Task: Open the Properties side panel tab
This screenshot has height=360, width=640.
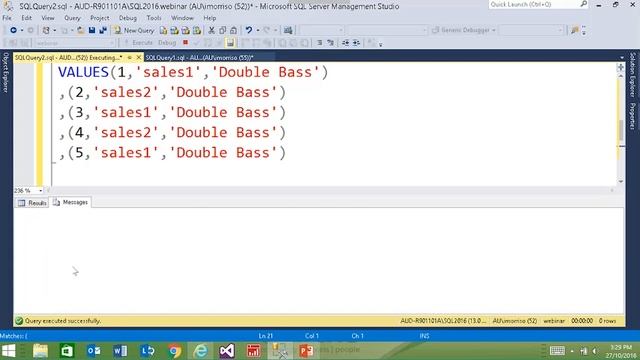Action: [632, 116]
